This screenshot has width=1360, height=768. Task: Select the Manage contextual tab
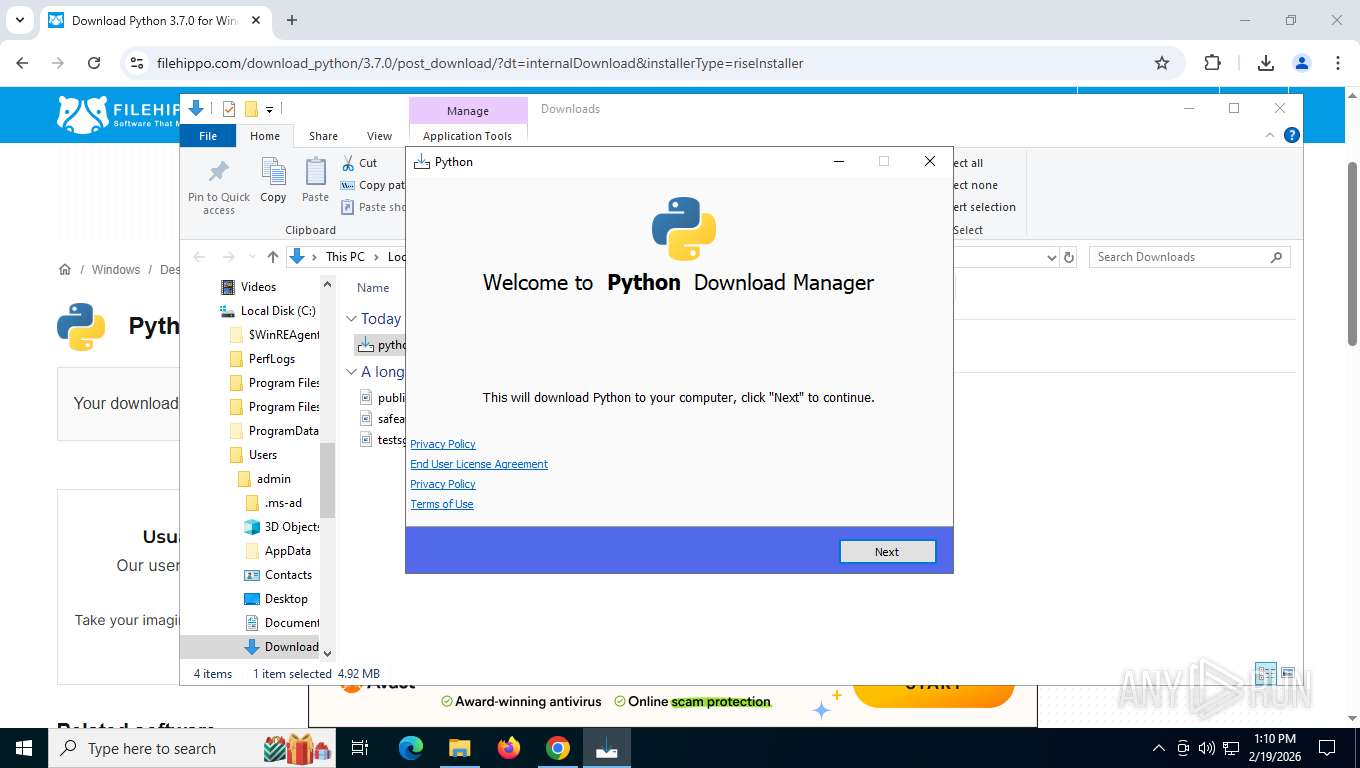tap(468, 111)
